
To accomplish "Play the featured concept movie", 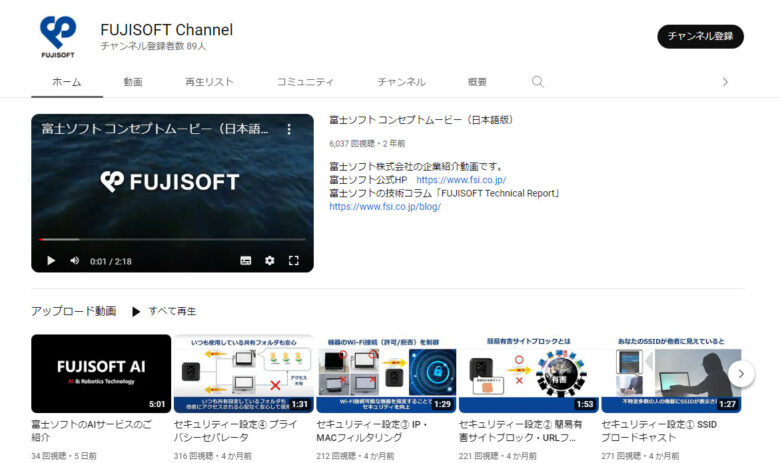I will pos(51,261).
